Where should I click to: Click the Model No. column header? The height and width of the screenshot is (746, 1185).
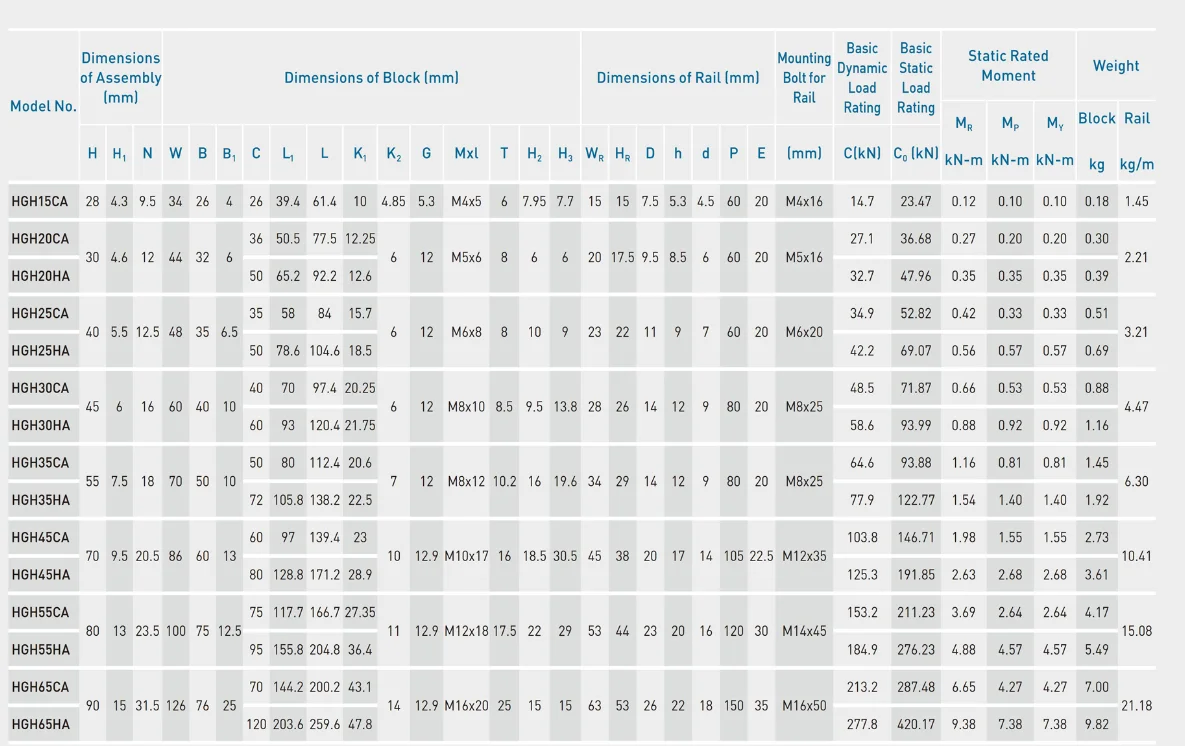click(x=43, y=106)
